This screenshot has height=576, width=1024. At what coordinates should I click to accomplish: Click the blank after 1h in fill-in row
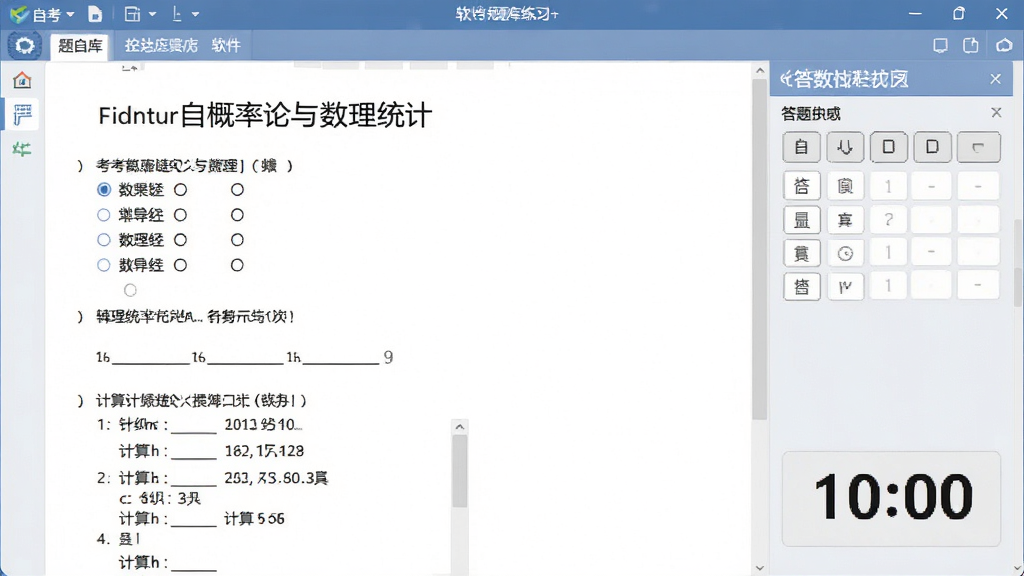coord(340,360)
